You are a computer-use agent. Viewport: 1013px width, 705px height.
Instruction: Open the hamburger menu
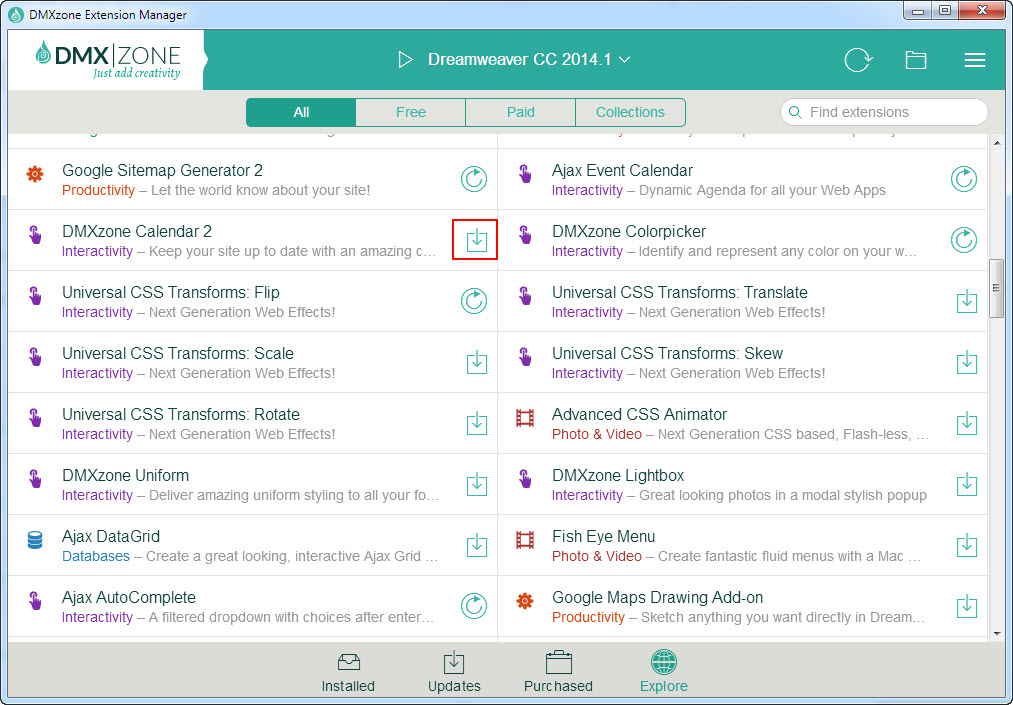click(x=974, y=60)
